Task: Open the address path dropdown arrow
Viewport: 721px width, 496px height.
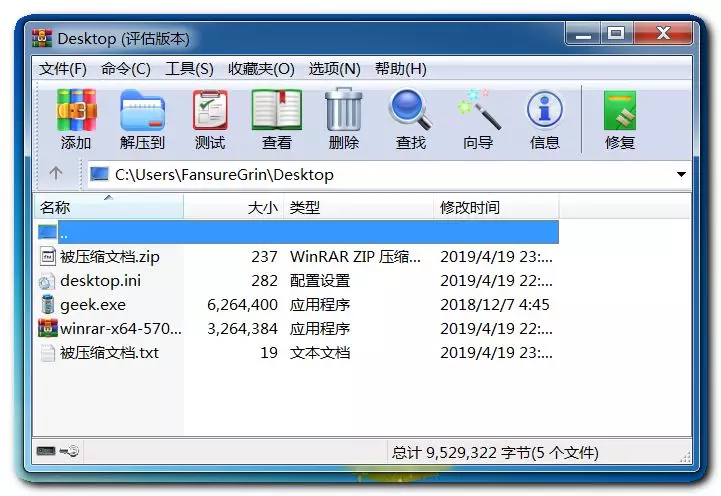Action: (x=681, y=174)
